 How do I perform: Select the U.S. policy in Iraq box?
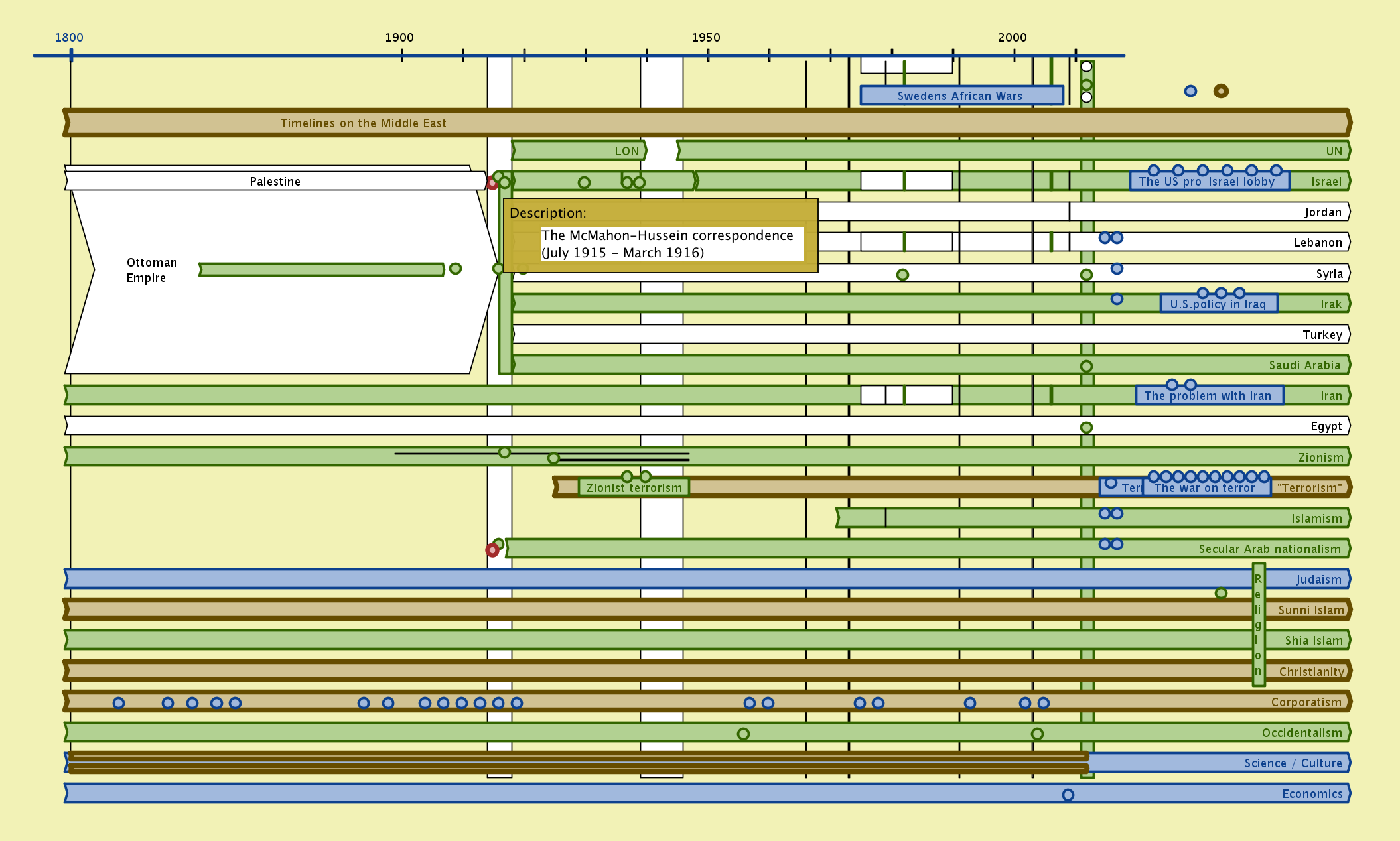(1218, 304)
